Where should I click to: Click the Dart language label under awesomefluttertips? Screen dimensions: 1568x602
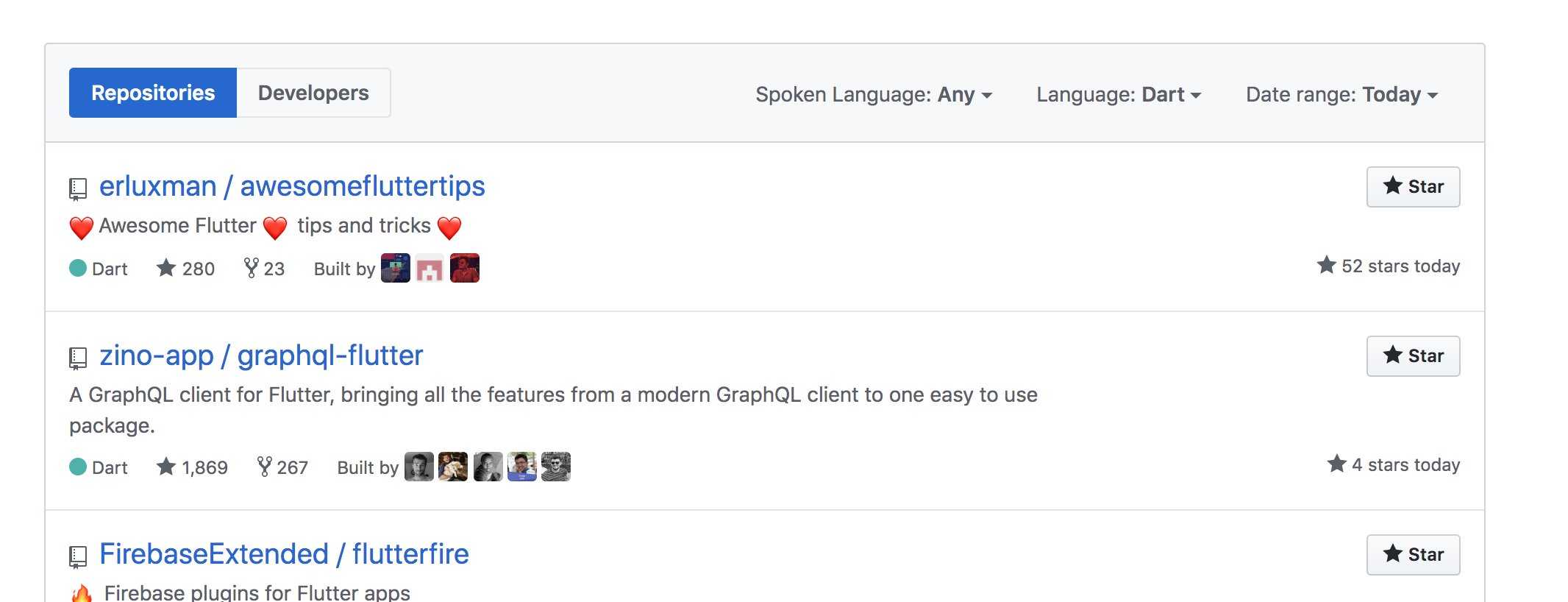(x=110, y=269)
